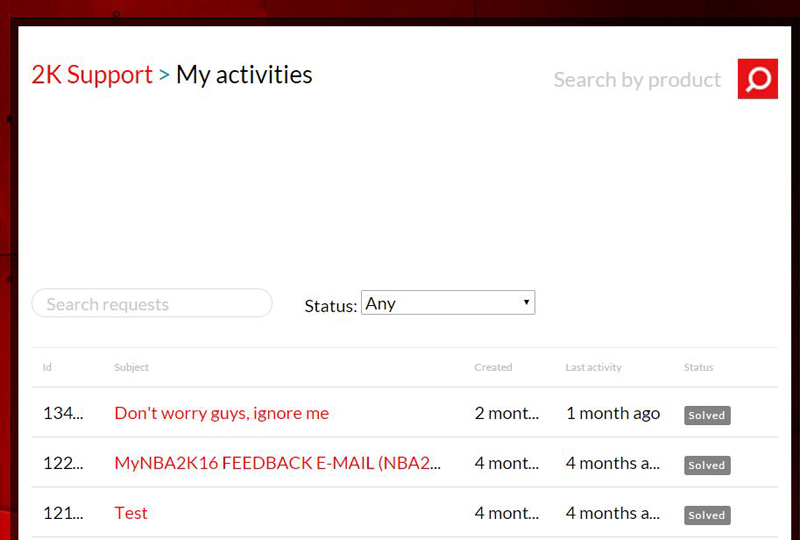Click Solved badge for "Don't worry guys" row
This screenshot has width=800, height=540.
click(x=707, y=415)
